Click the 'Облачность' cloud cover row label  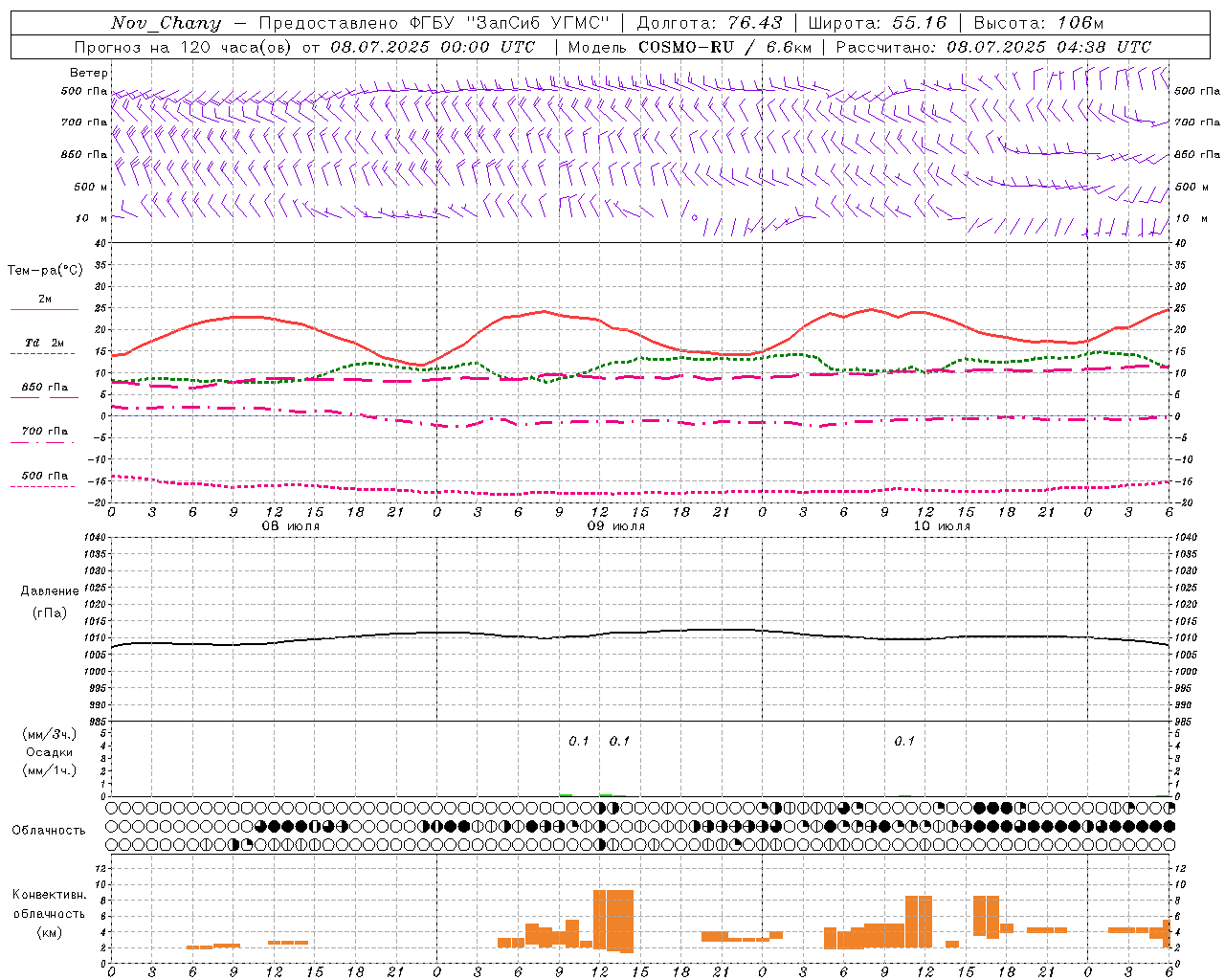pos(49,831)
